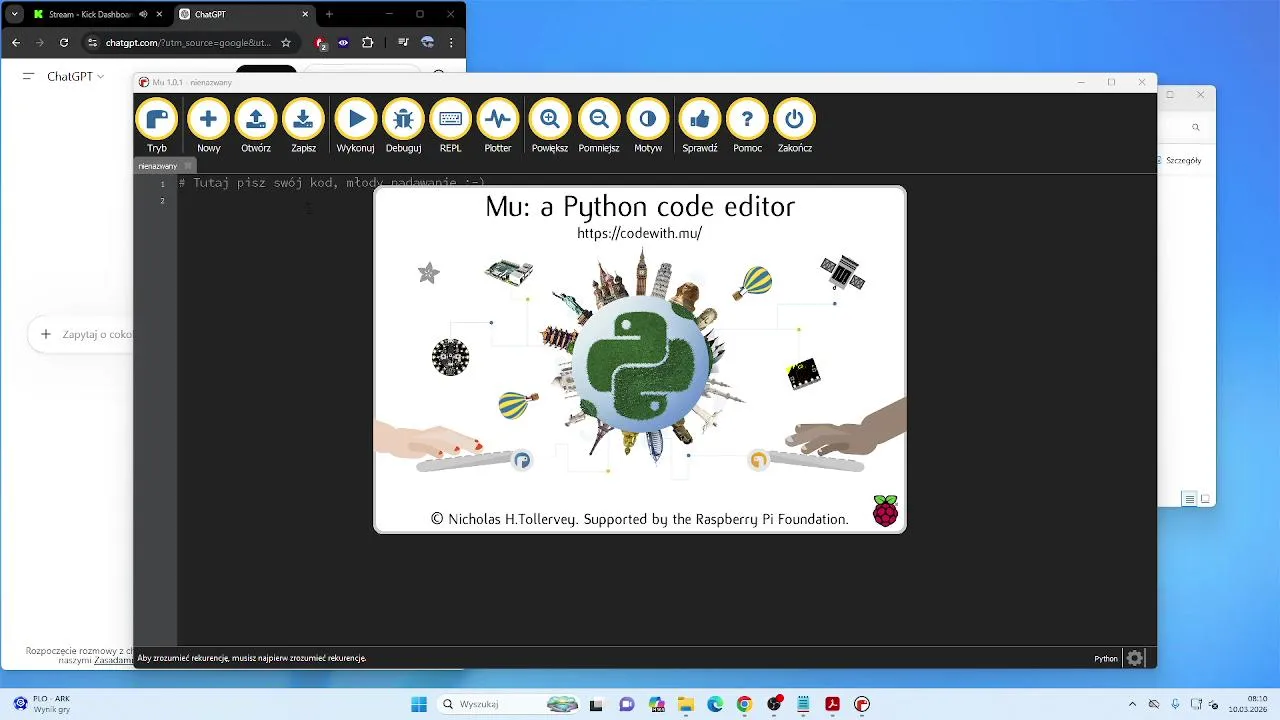Show hidden system tray icons
Screen dimensions: 1280x720
click(x=1132, y=704)
